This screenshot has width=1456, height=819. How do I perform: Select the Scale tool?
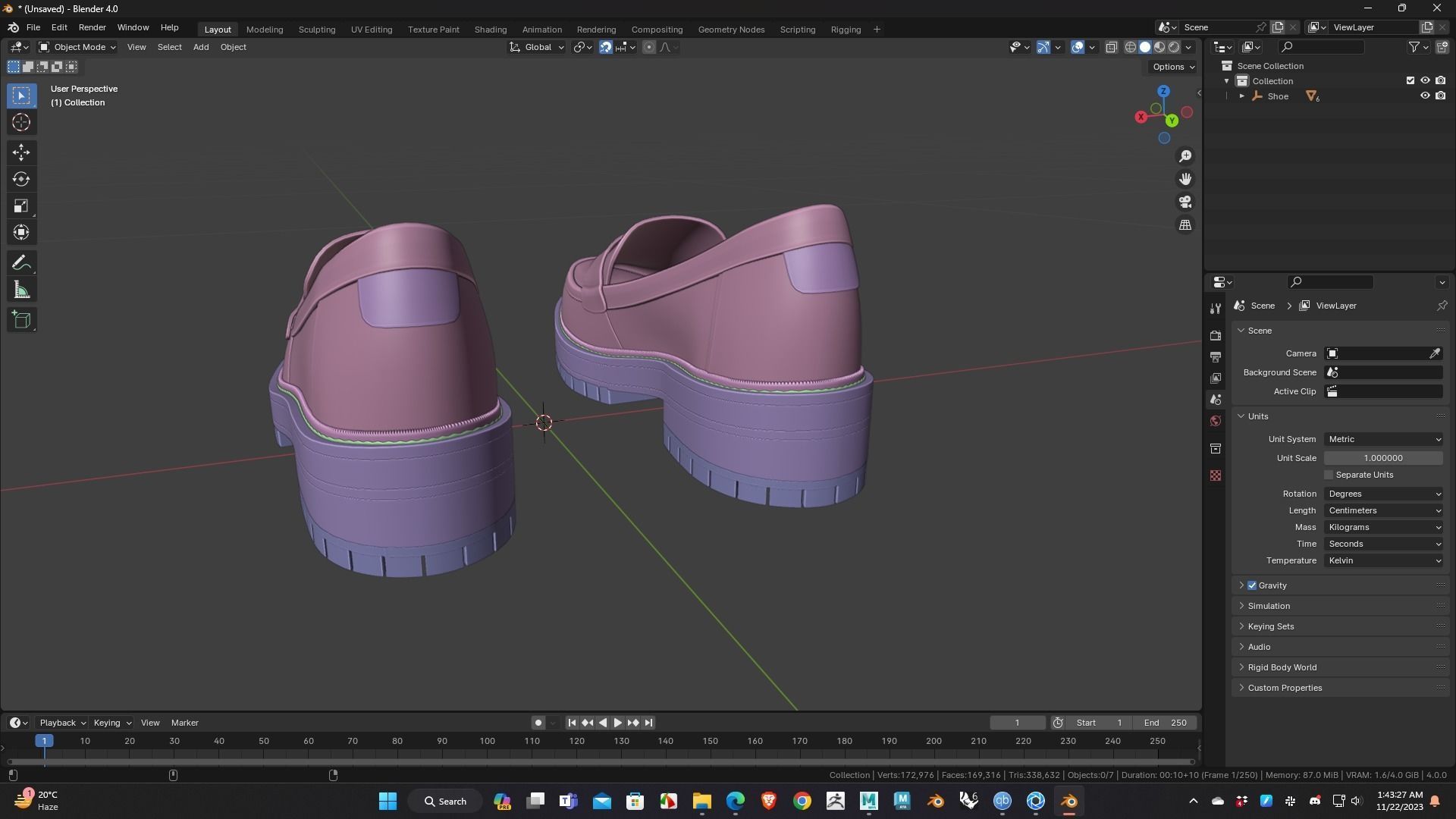21,206
